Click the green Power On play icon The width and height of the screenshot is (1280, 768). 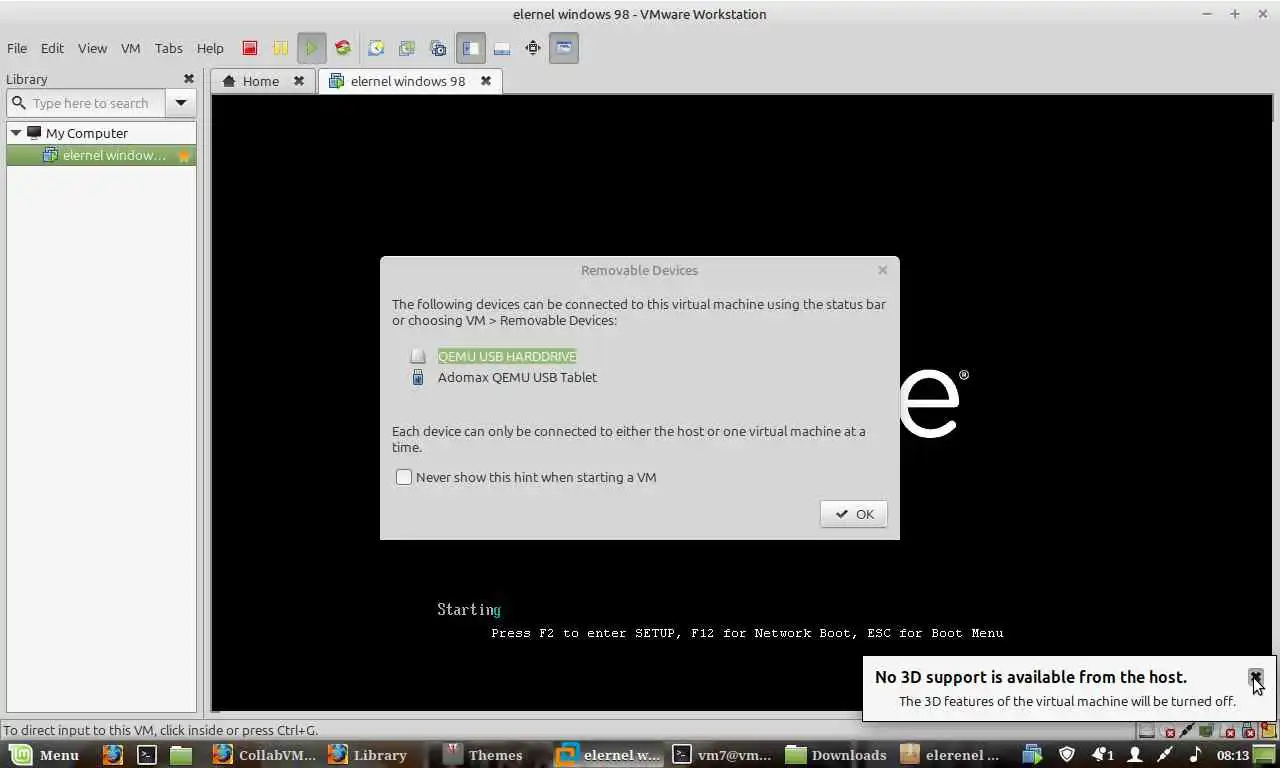coord(312,48)
